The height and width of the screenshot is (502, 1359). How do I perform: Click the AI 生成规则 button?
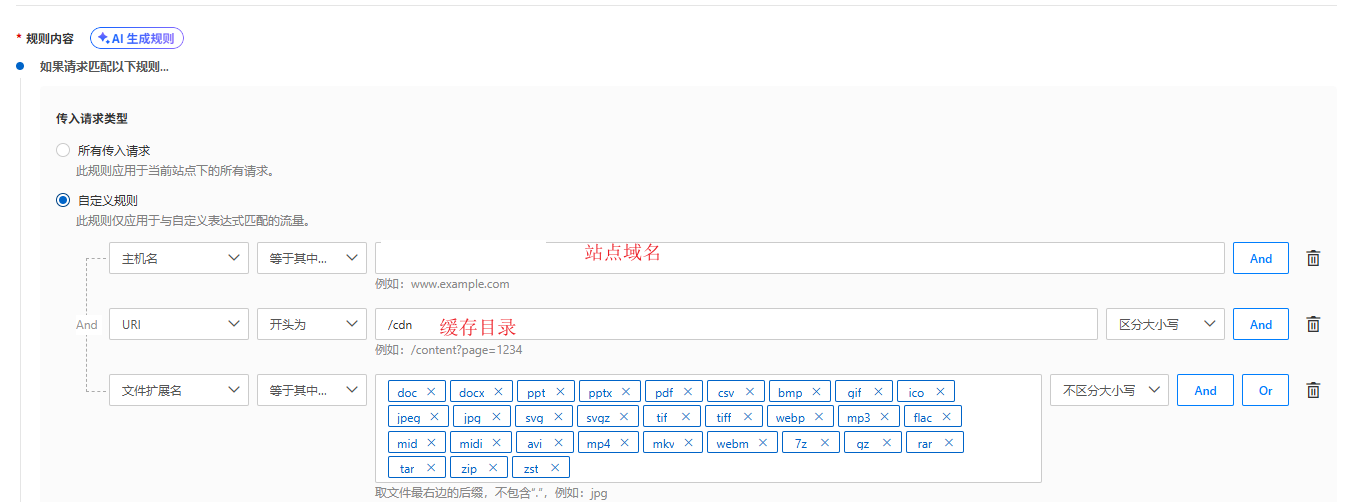[x=137, y=38]
